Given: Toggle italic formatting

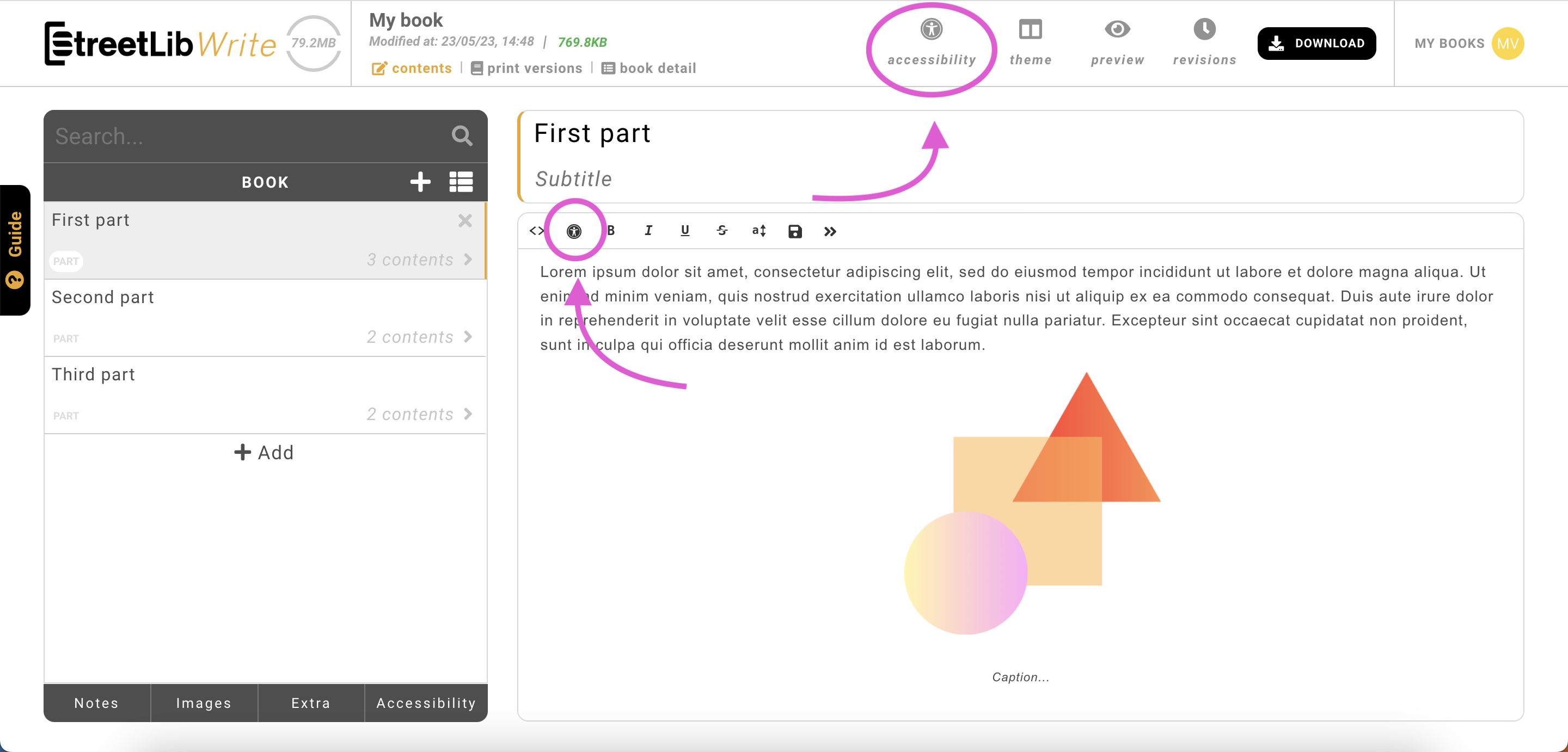Looking at the screenshot, I should point(648,231).
